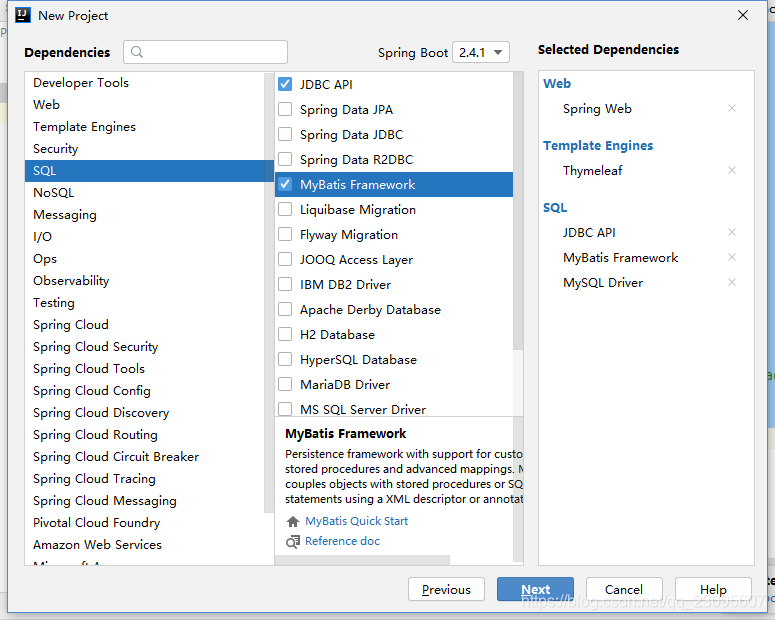Click the Next button
This screenshot has width=775, height=620.
tap(535, 589)
